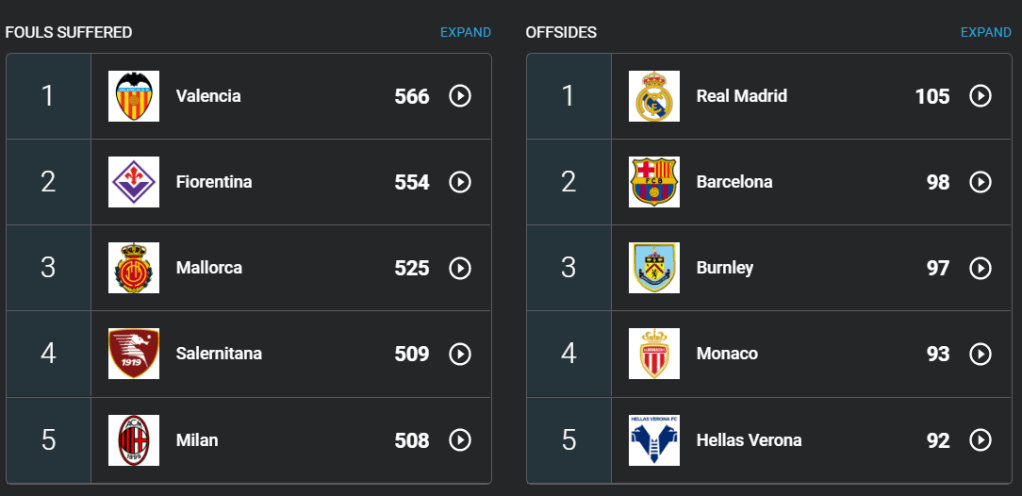Click play icon beside Monaco 93

click(980, 354)
